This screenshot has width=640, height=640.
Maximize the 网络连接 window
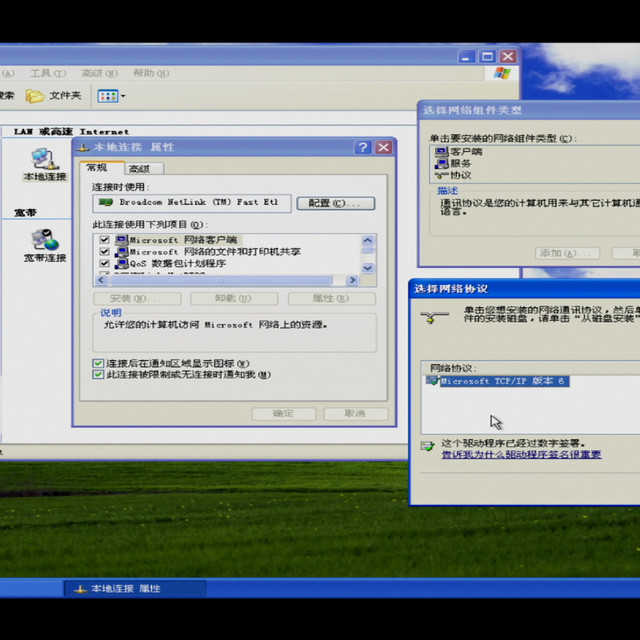coord(487,56)
